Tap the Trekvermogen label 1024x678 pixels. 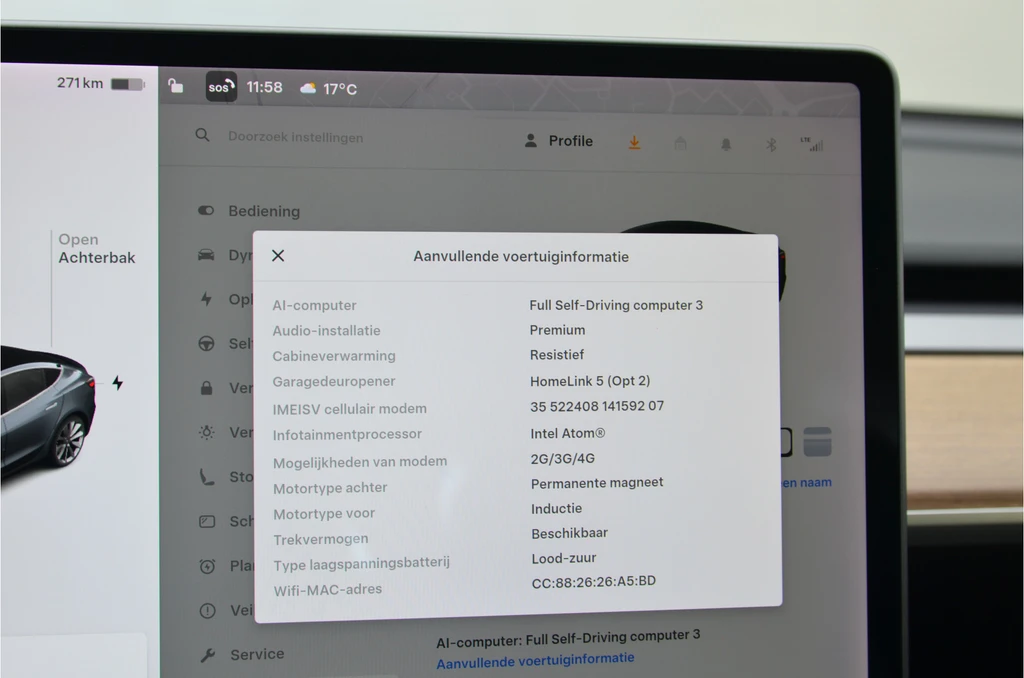321,540
